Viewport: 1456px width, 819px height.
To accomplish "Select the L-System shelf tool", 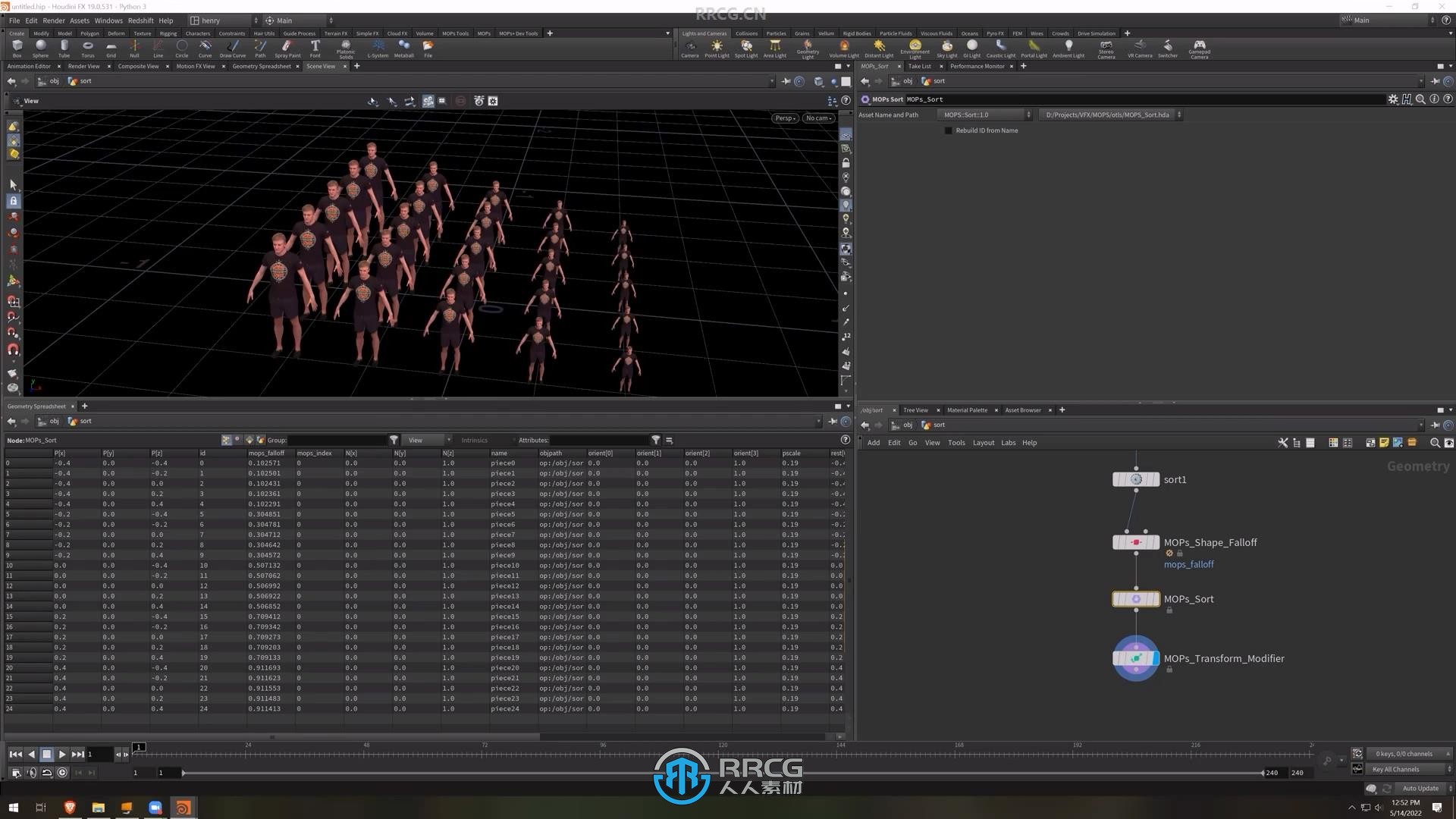I will point(378,49).
